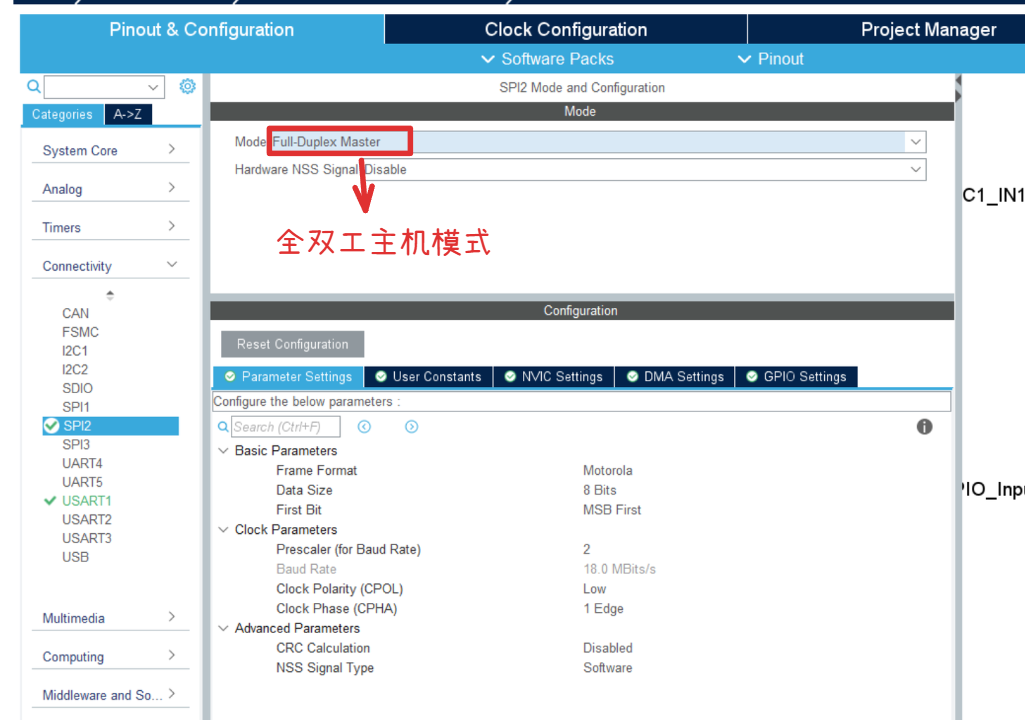1025x720 pixels.
Task: Click the Baud Rate value 18.0 MBits/s
Action: [619, 569]
